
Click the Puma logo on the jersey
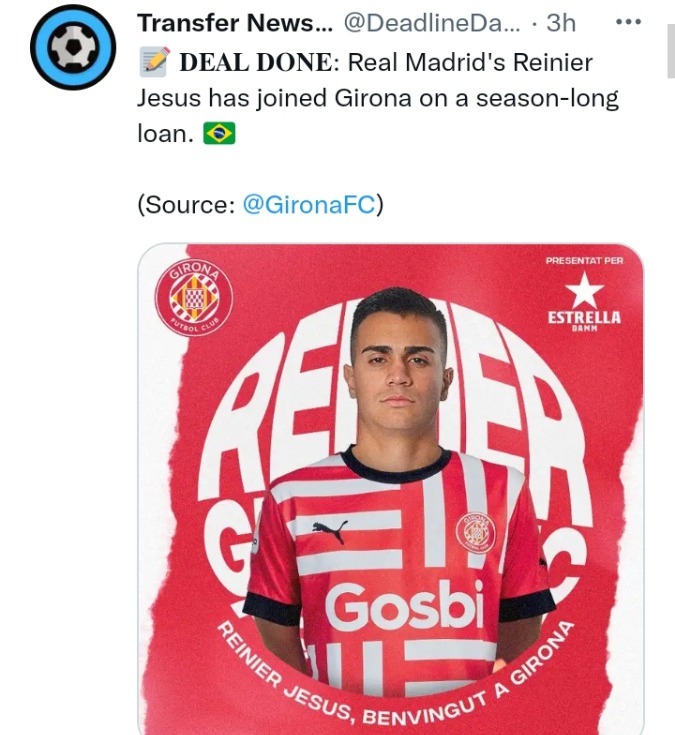330,531
